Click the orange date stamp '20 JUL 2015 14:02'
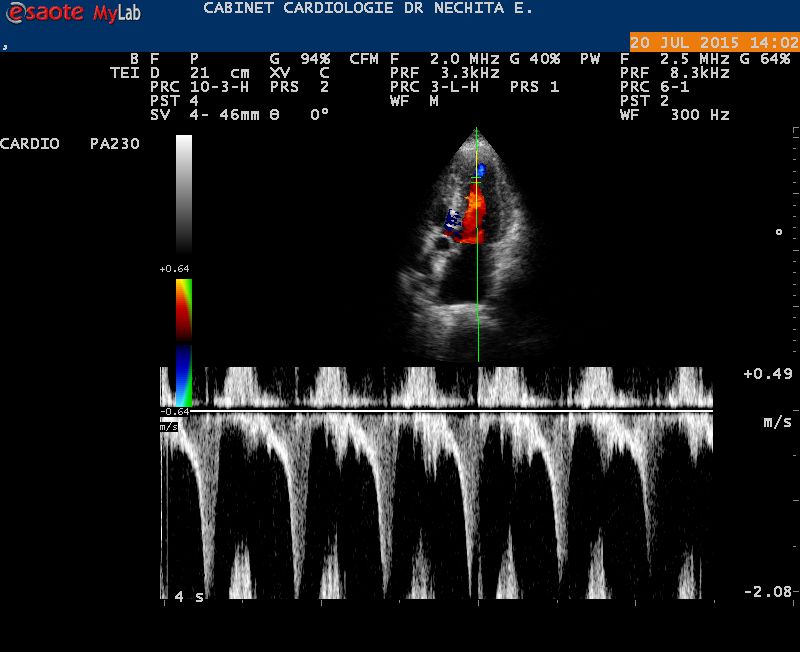Viewport: 800px width, 652px height. [x=714, y=42]
